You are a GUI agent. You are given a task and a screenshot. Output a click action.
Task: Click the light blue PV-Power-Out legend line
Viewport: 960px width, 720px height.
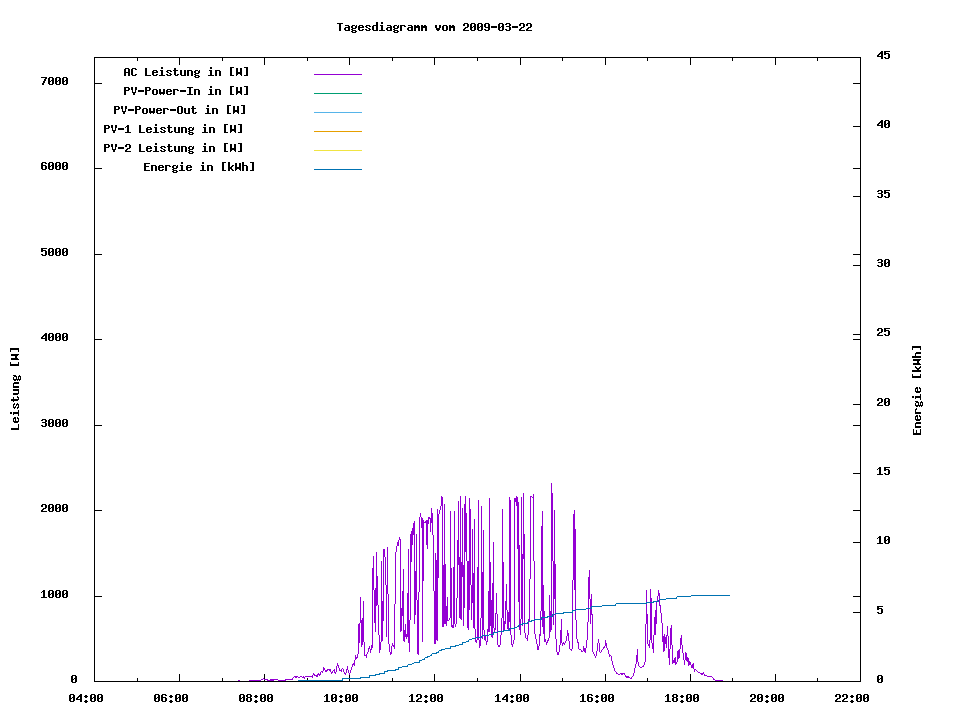(337, 111)
